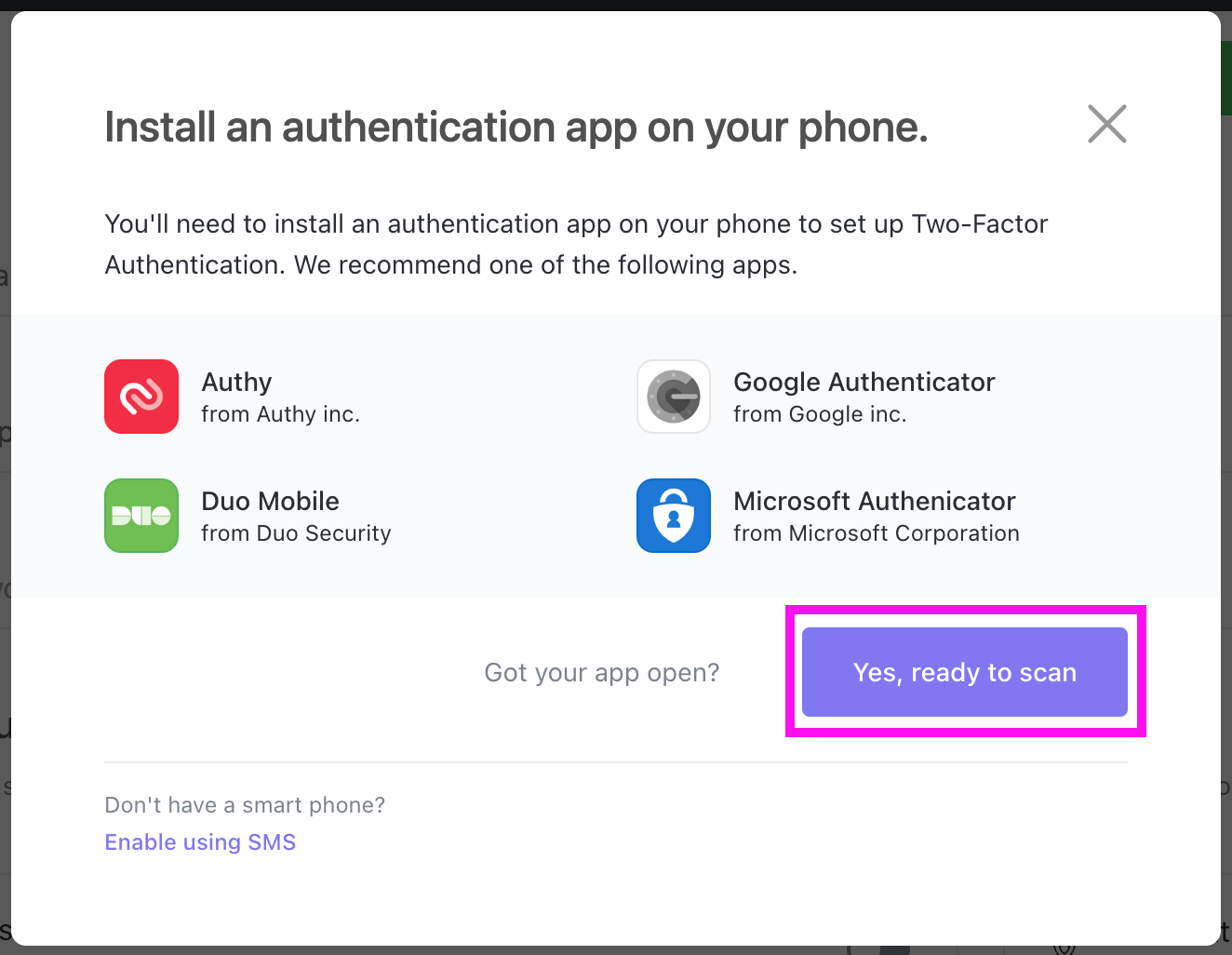This screenshot has width=1232, height=955.
Task: Click the Don't have a smart phone? text
Action: coord(245,805)
